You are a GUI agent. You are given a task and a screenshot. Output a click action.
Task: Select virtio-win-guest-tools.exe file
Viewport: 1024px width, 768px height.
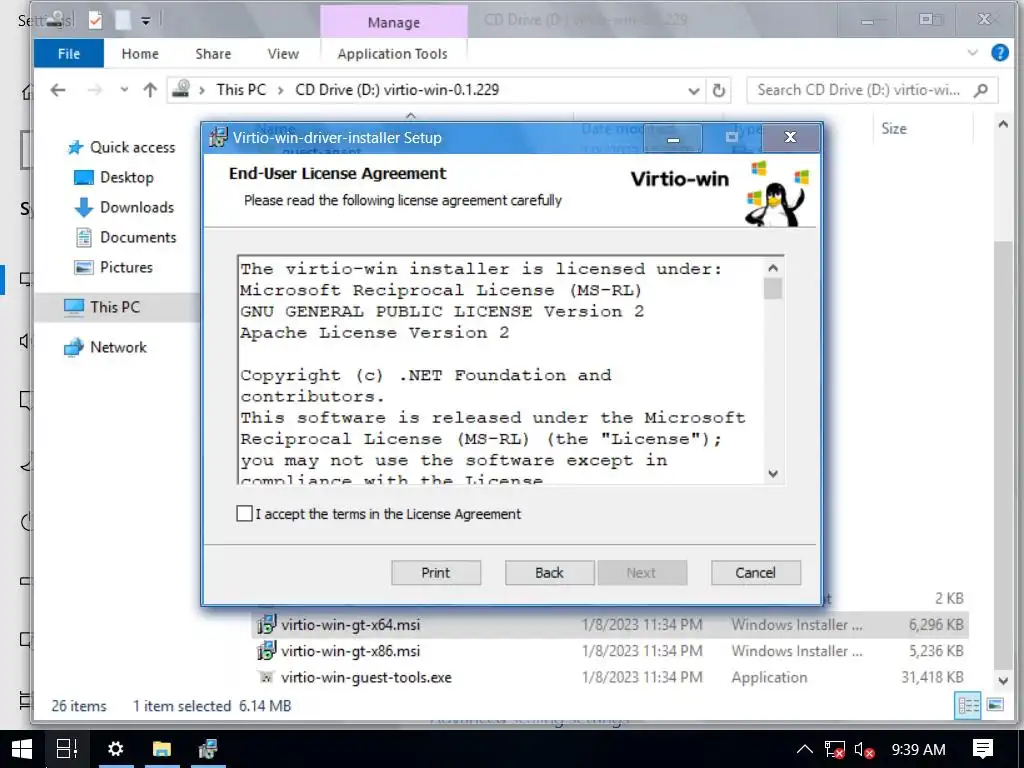366,678
